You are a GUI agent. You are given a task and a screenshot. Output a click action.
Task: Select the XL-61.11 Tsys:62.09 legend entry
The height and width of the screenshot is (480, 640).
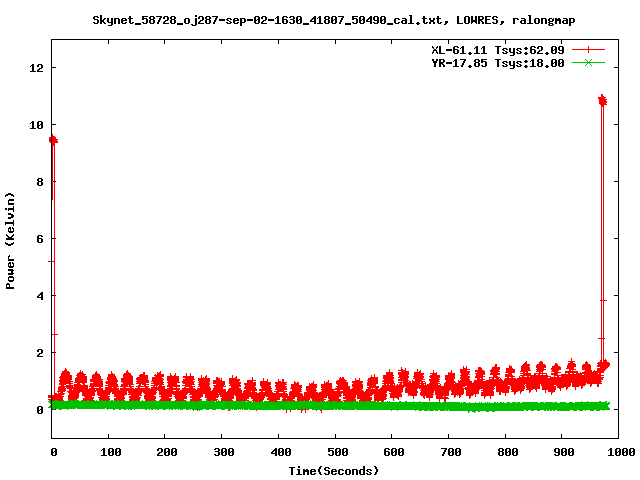[498, 50]
